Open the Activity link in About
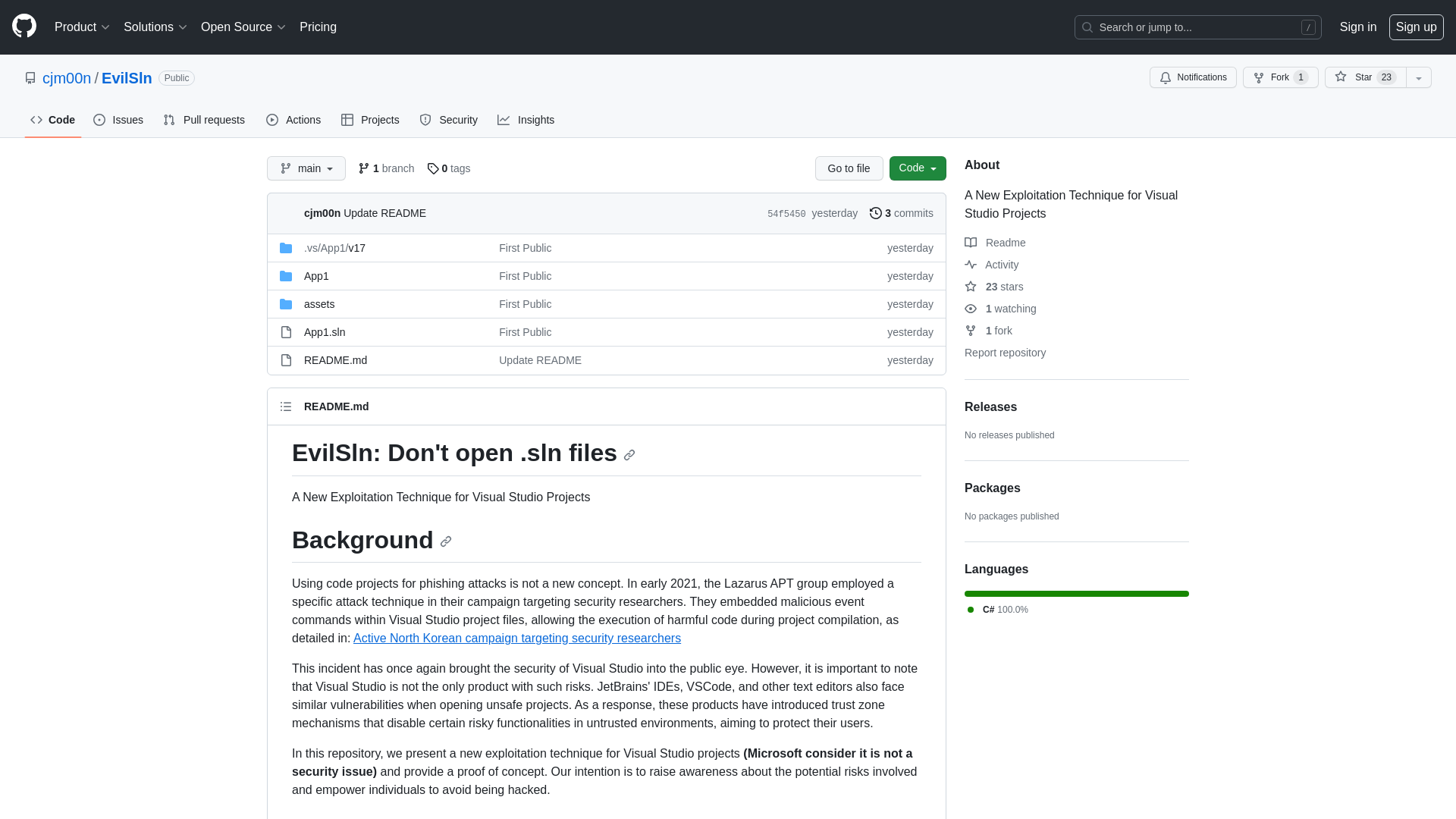Image resolution: width=1456 pixels, height=819 pixels. tap(992, 265)
